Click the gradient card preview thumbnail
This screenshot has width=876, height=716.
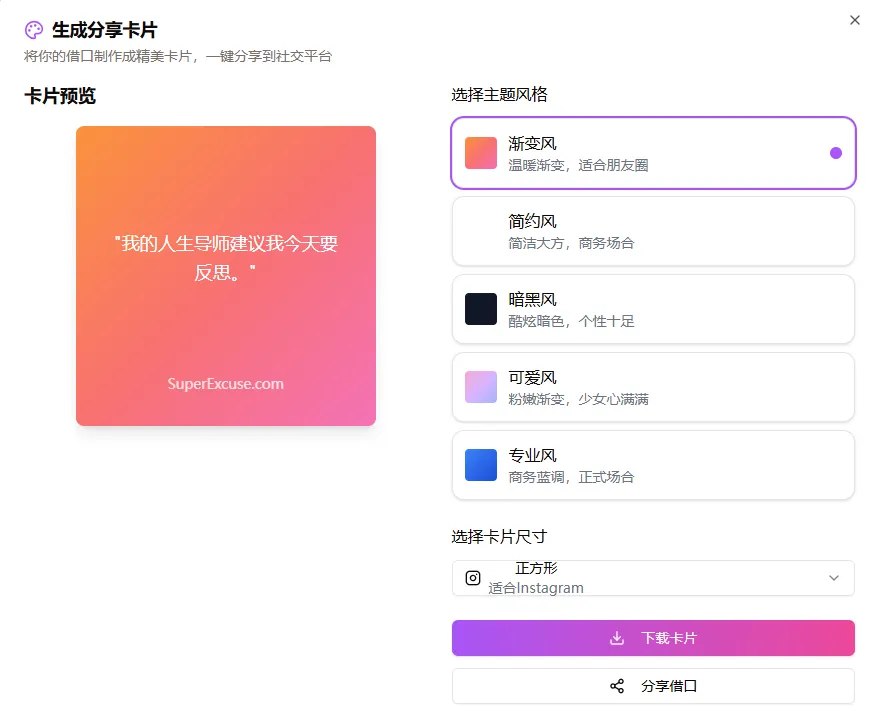click(x=225, y=274)
